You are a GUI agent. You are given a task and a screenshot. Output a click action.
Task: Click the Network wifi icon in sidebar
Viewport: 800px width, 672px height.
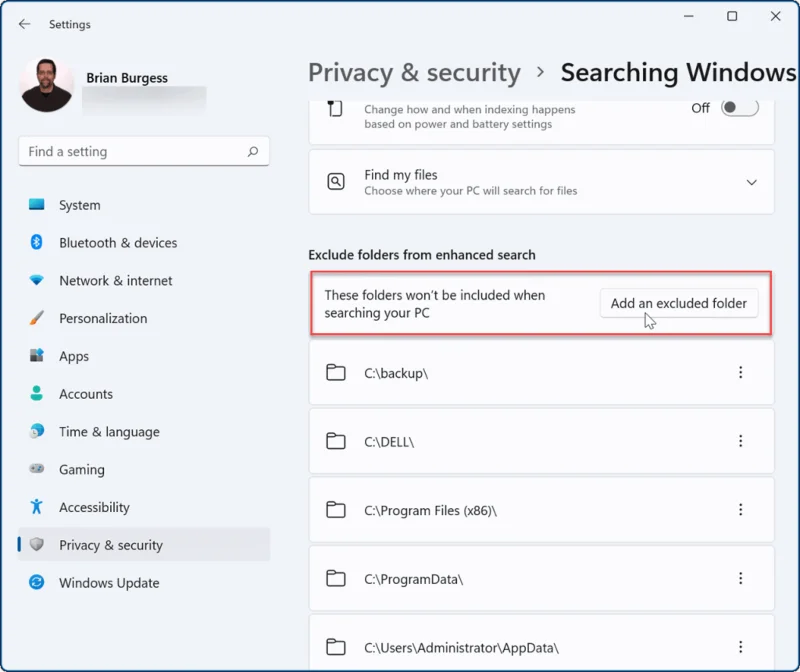pyautogui.click(x=36, y=280)
